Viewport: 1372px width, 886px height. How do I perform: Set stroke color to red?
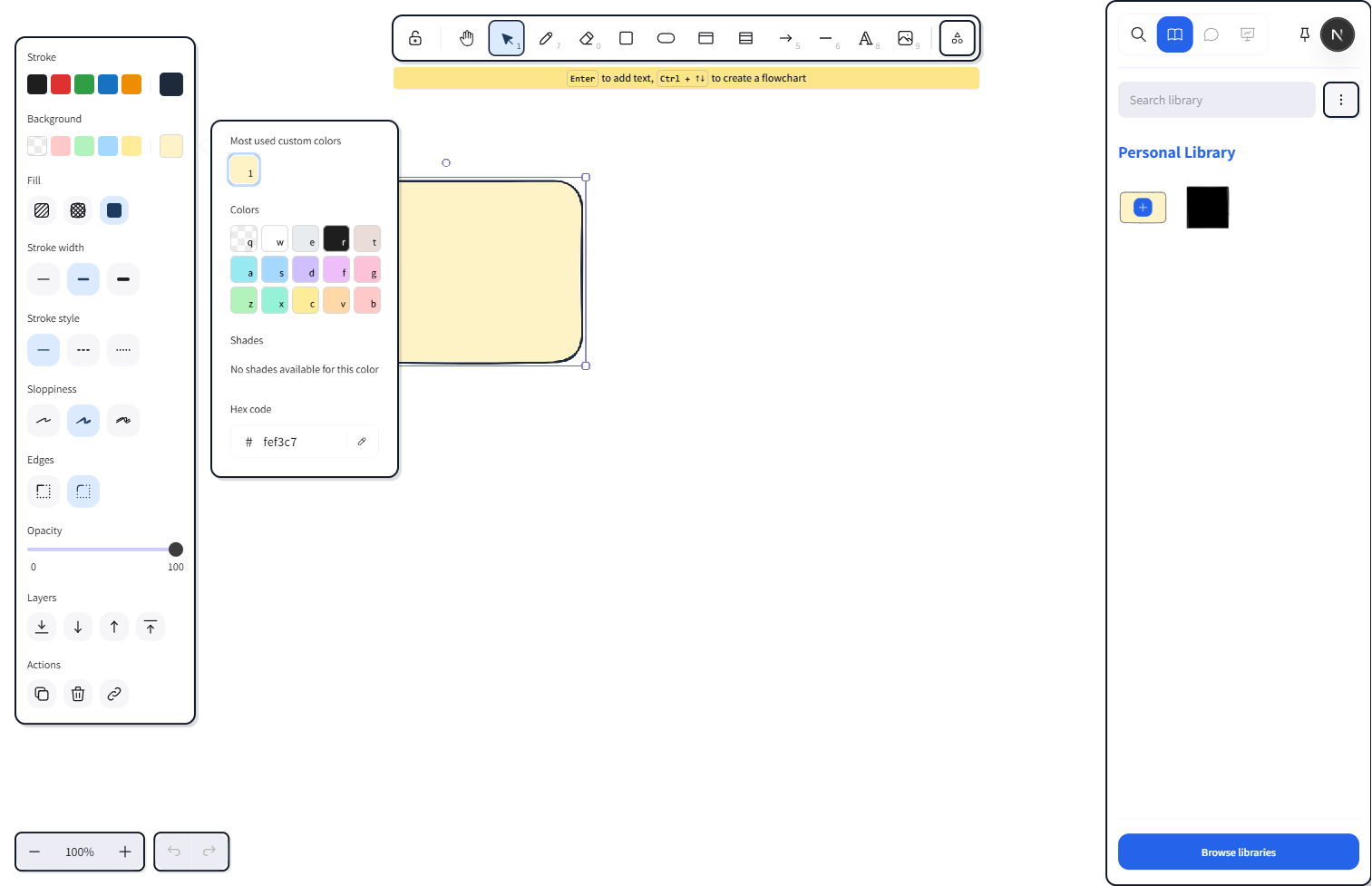(61, 84)
